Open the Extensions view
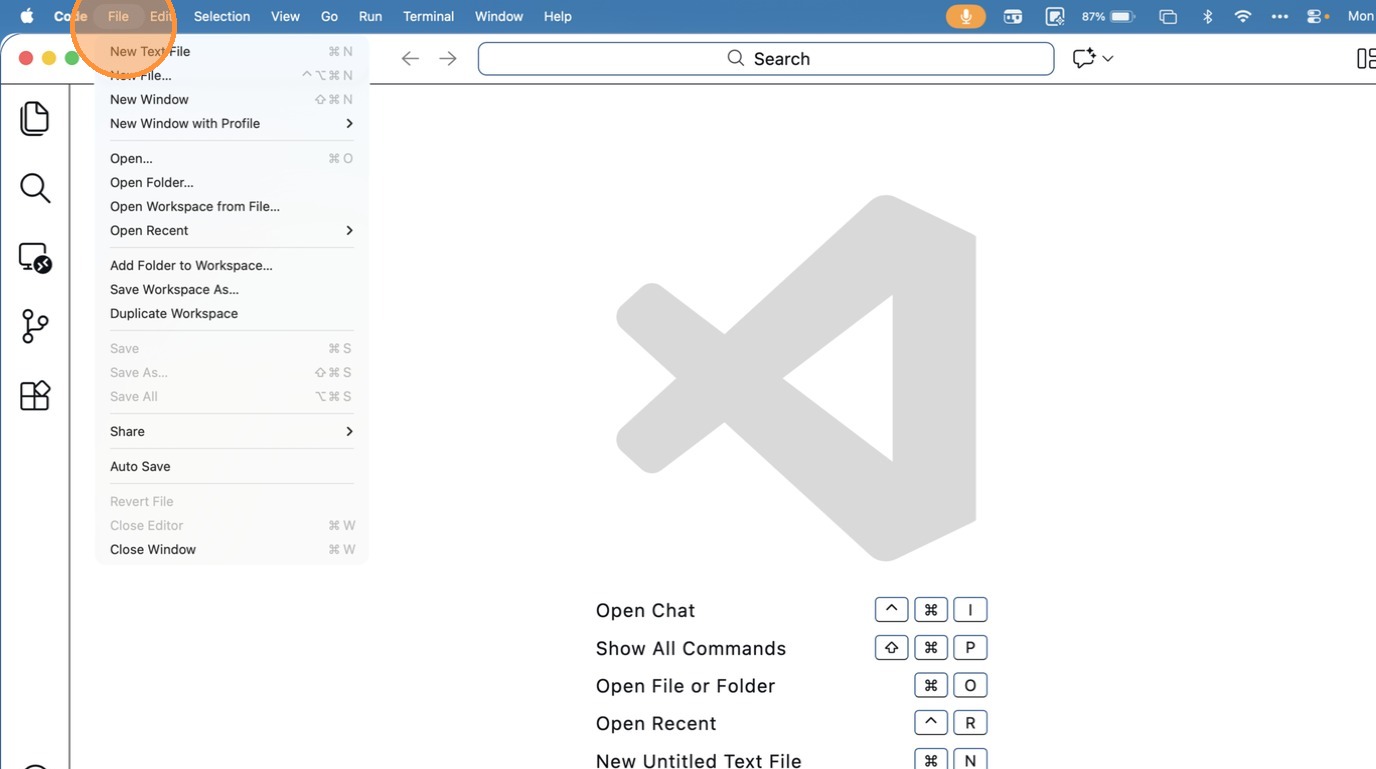 [35, 395]
